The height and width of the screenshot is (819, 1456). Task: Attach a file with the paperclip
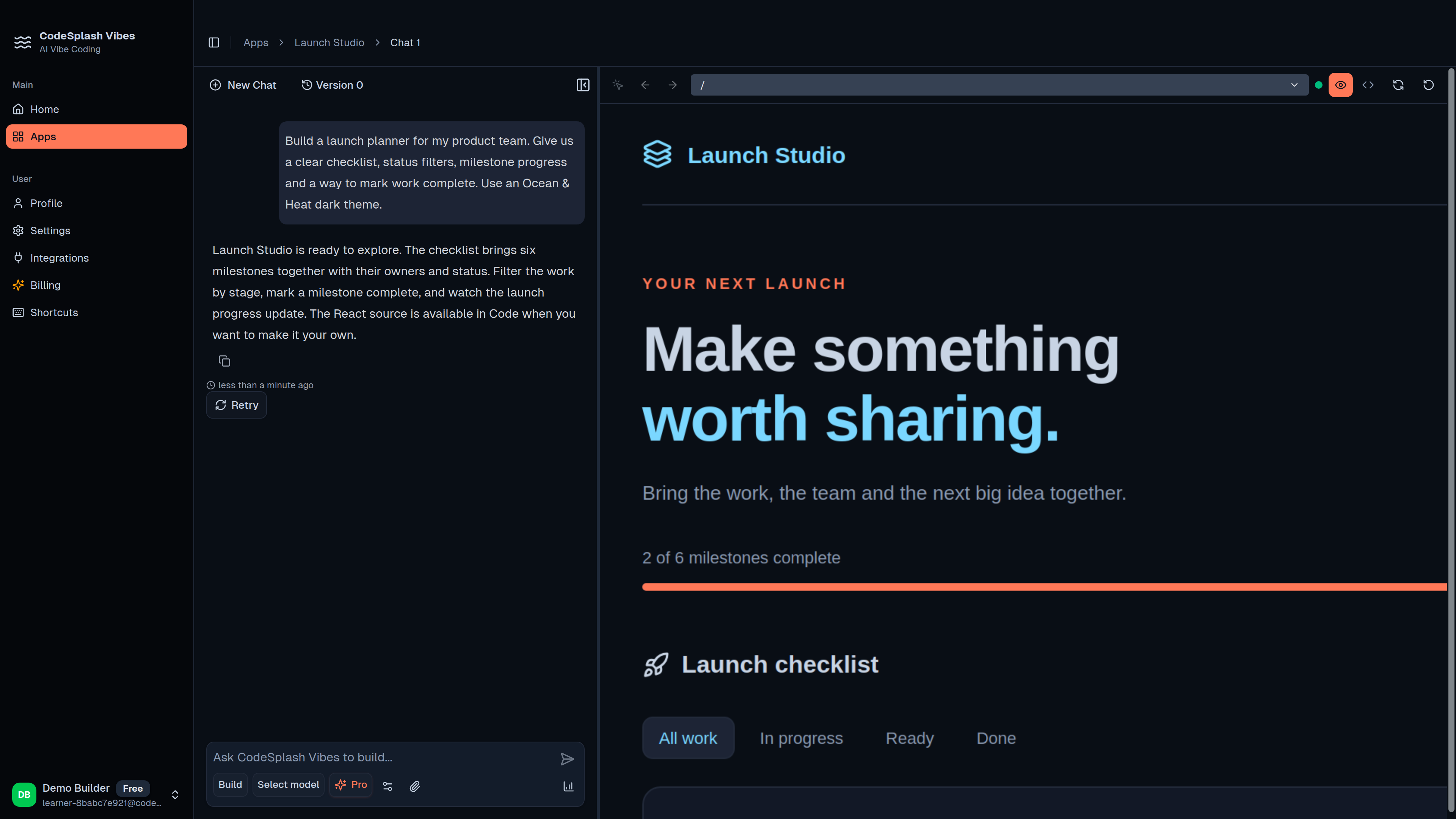pyautogui.click(x=414, y=786)
